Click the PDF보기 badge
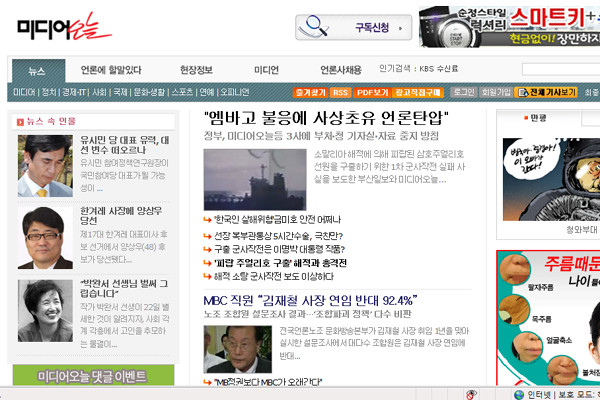600x400 pixels. 373,92
